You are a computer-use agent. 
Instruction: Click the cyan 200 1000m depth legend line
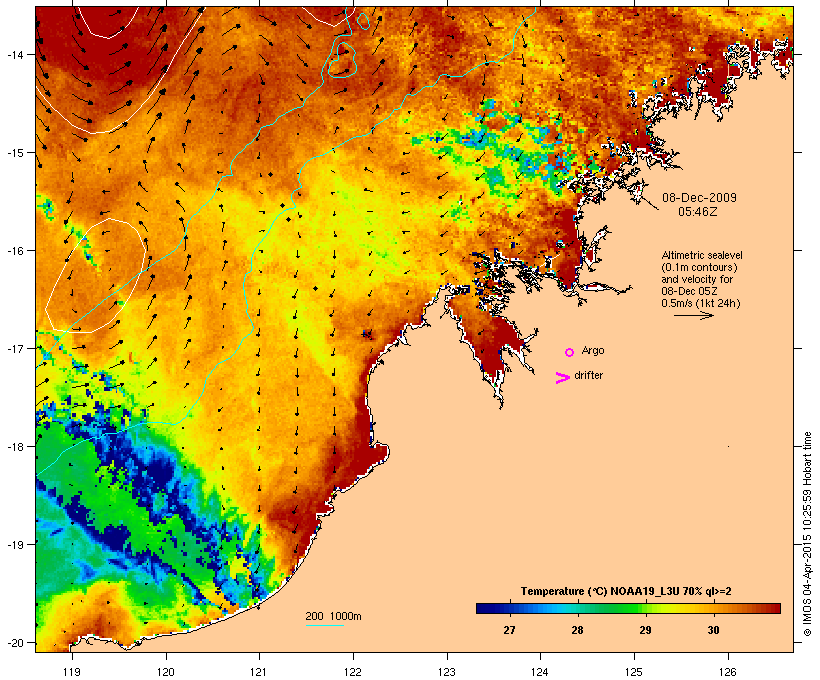(x=325, y=625)
